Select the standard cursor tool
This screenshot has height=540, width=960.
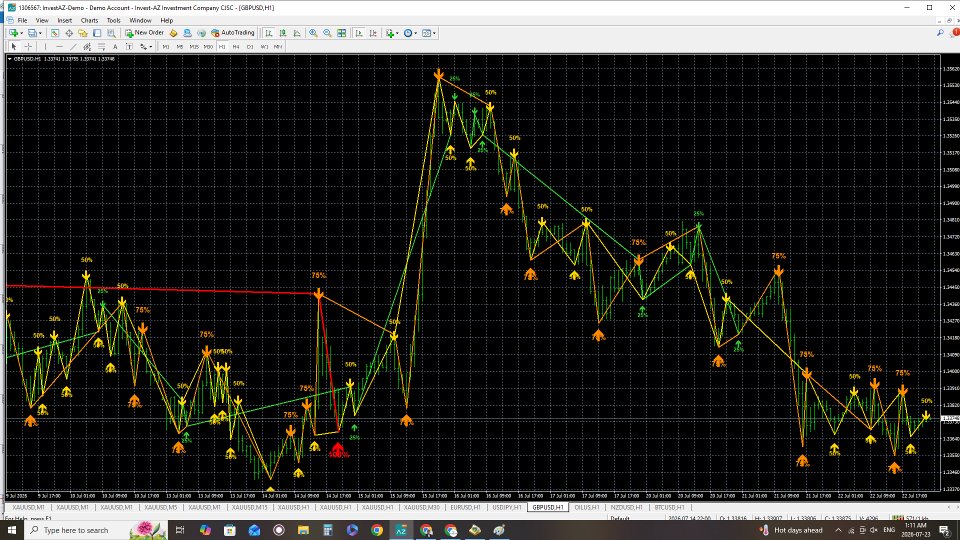pos(13,47)
